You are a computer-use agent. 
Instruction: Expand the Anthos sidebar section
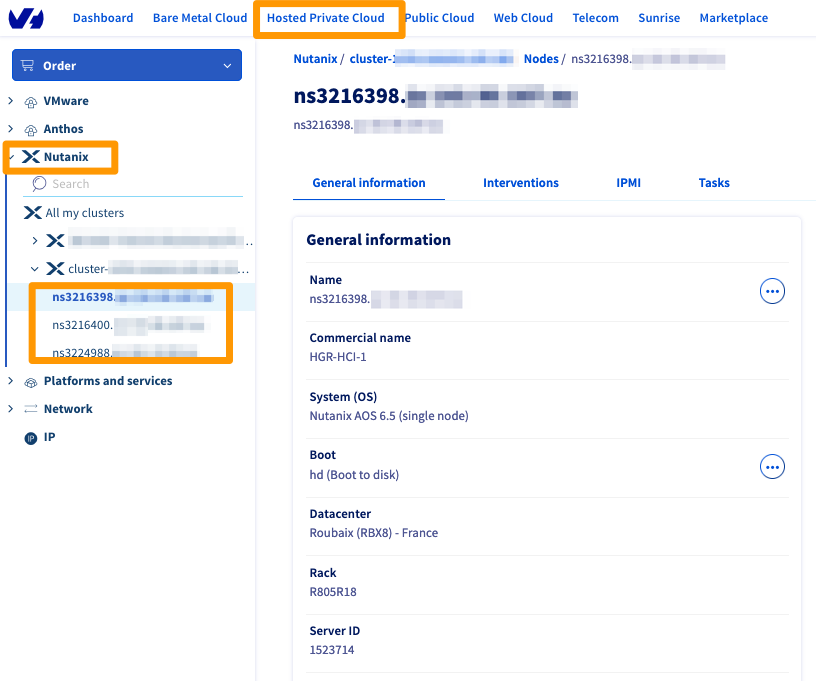click(10, 129)
